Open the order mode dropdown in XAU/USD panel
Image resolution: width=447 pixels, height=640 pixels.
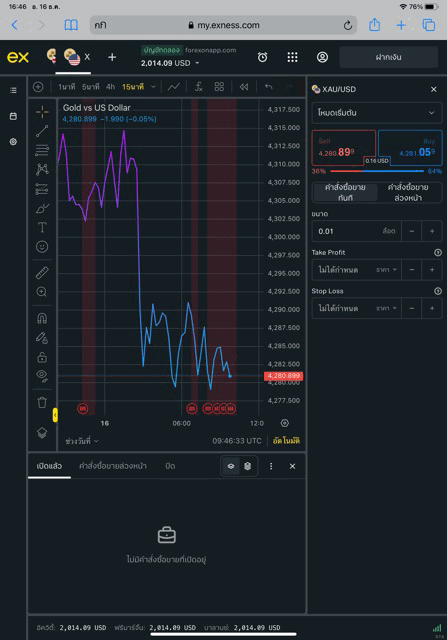377,113
